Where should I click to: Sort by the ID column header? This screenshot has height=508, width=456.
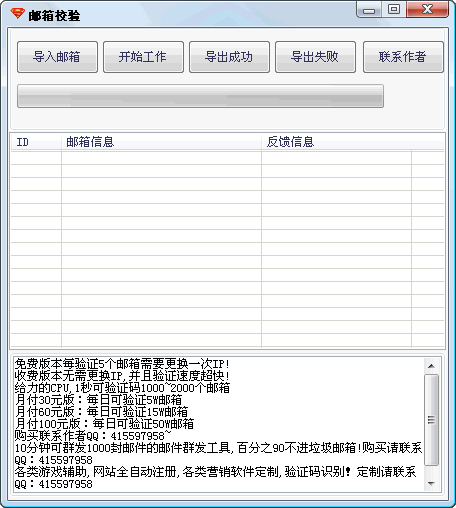[x=36, y=142]
